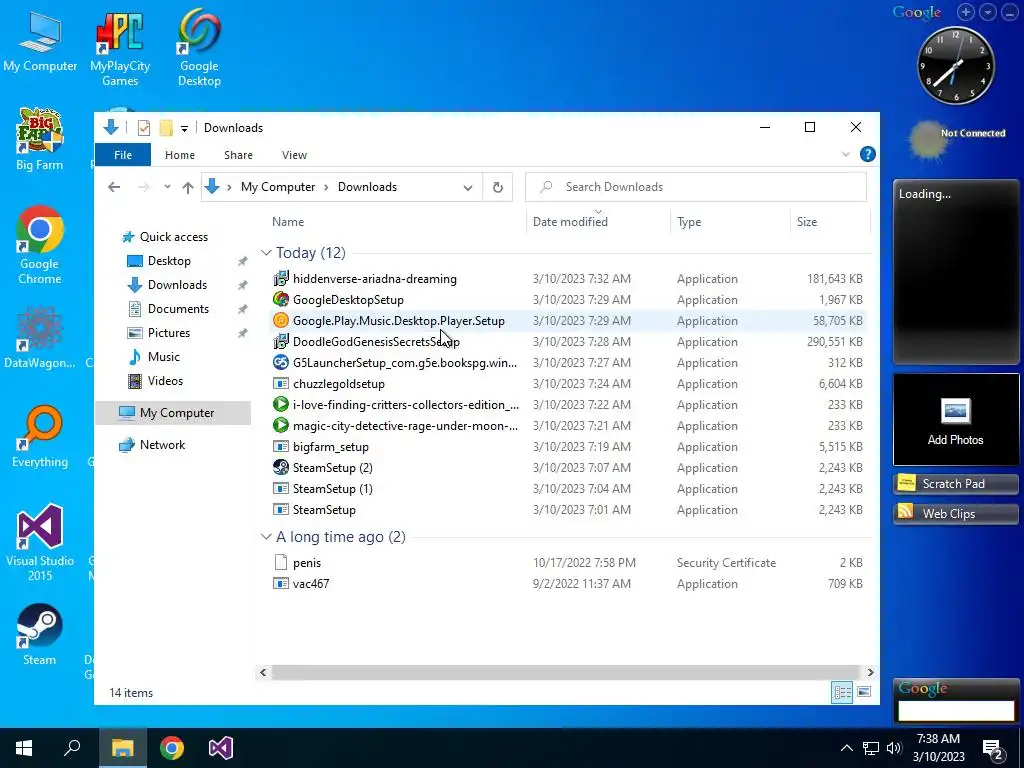
Task: Select Music in navigation pane
Action: [163, 357]
